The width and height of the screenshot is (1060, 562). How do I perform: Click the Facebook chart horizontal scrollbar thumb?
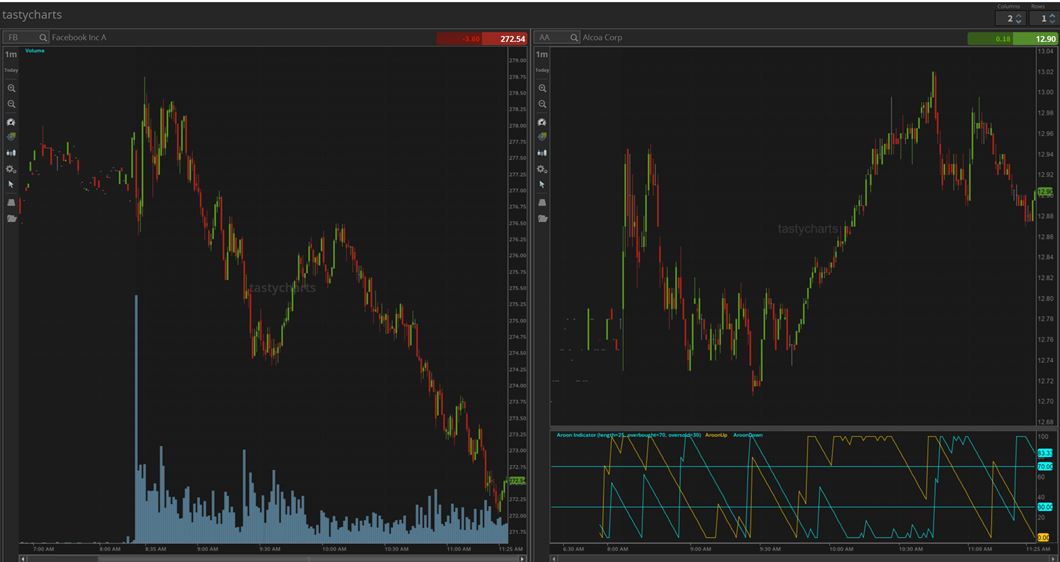coord(308,559)
